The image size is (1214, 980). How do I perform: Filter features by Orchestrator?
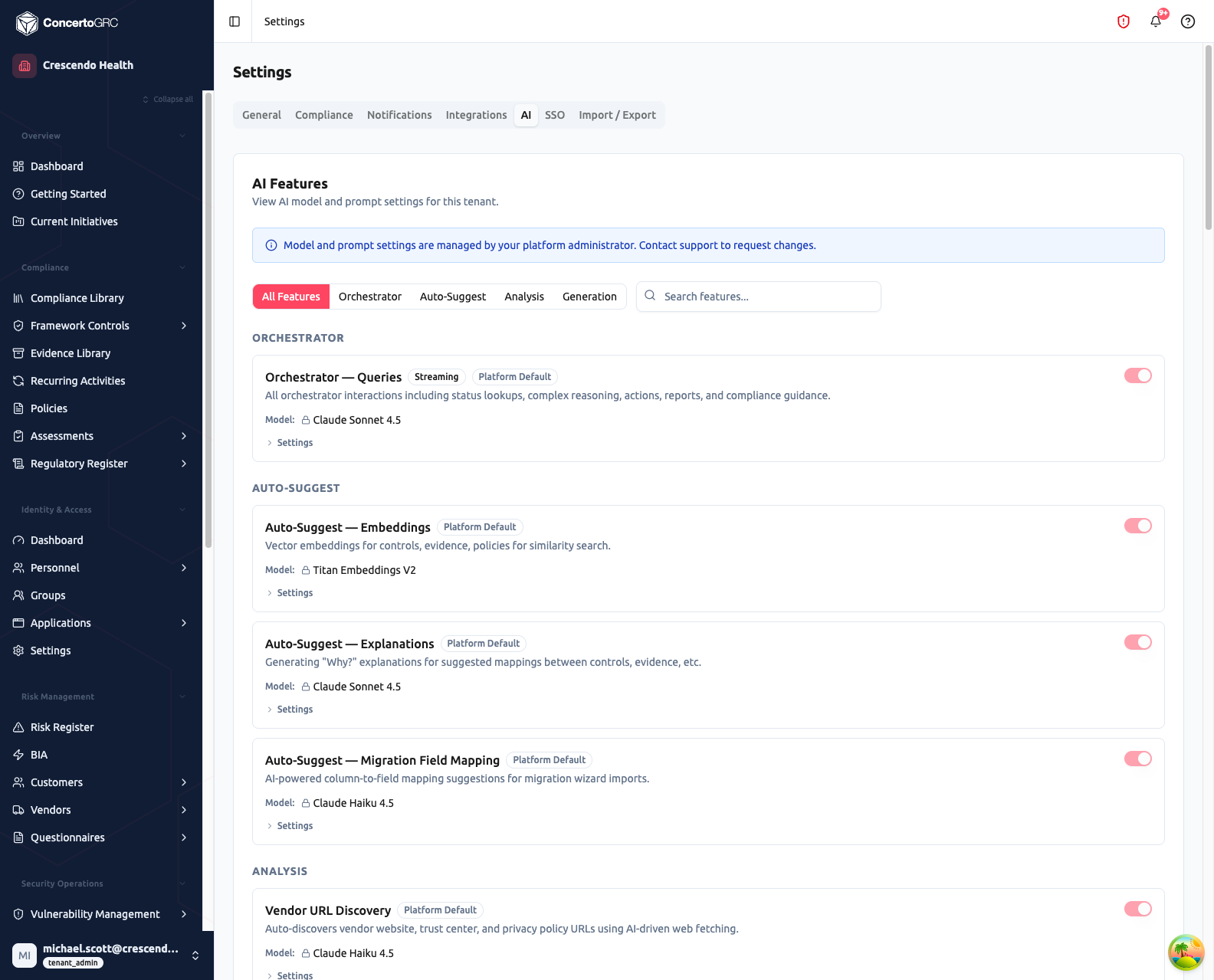(370, 297)
